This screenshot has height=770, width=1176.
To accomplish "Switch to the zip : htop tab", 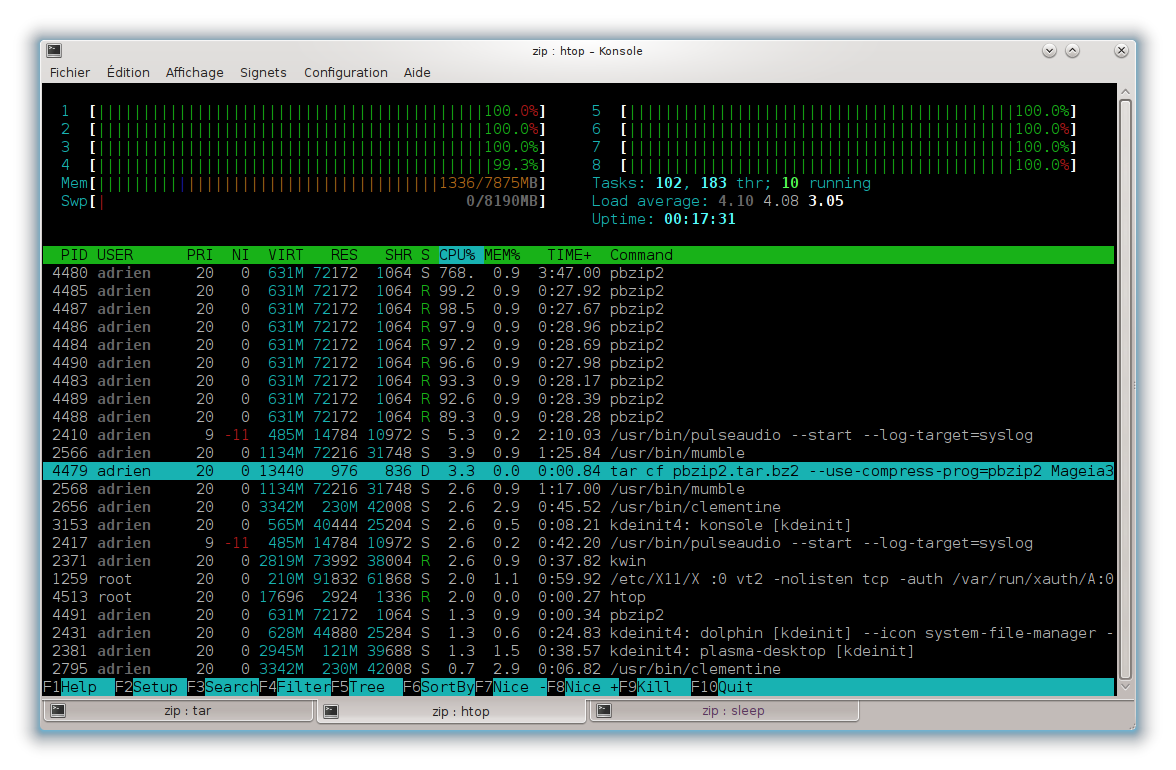I will tap(452, 711).
